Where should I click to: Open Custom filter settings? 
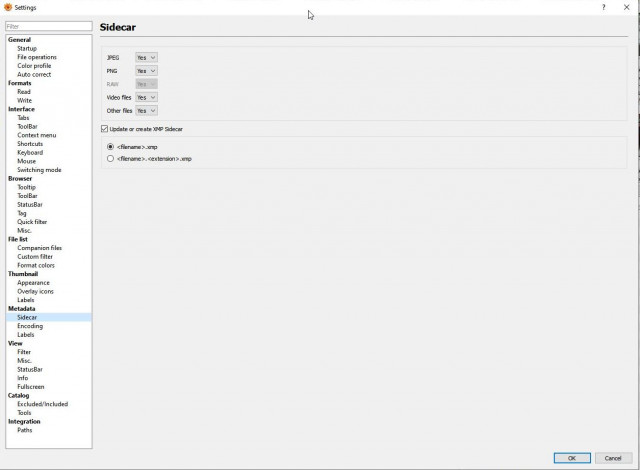click(x=35, y=257)
